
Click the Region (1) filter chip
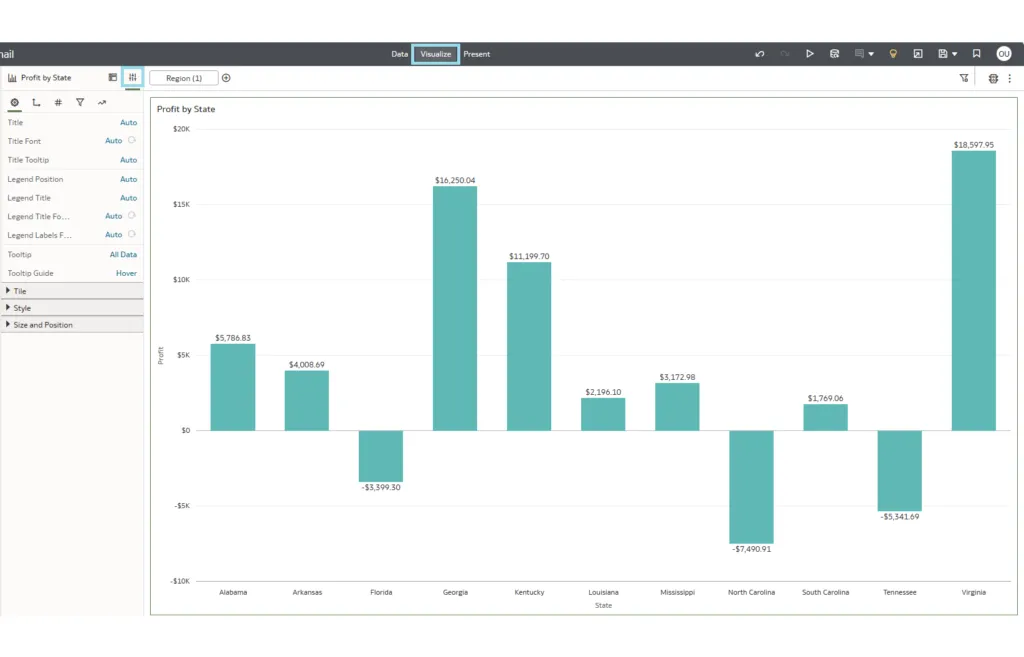[x=184, y=78]
